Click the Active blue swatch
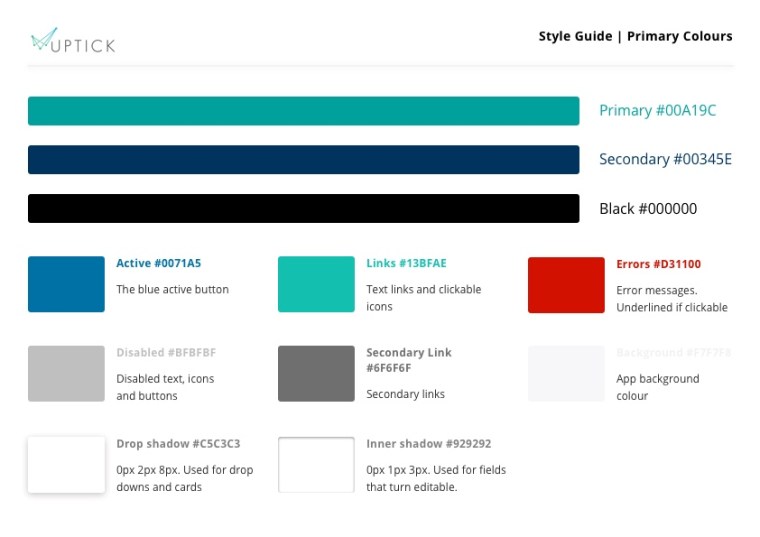 pyautogui.click(x=66, y=284)
